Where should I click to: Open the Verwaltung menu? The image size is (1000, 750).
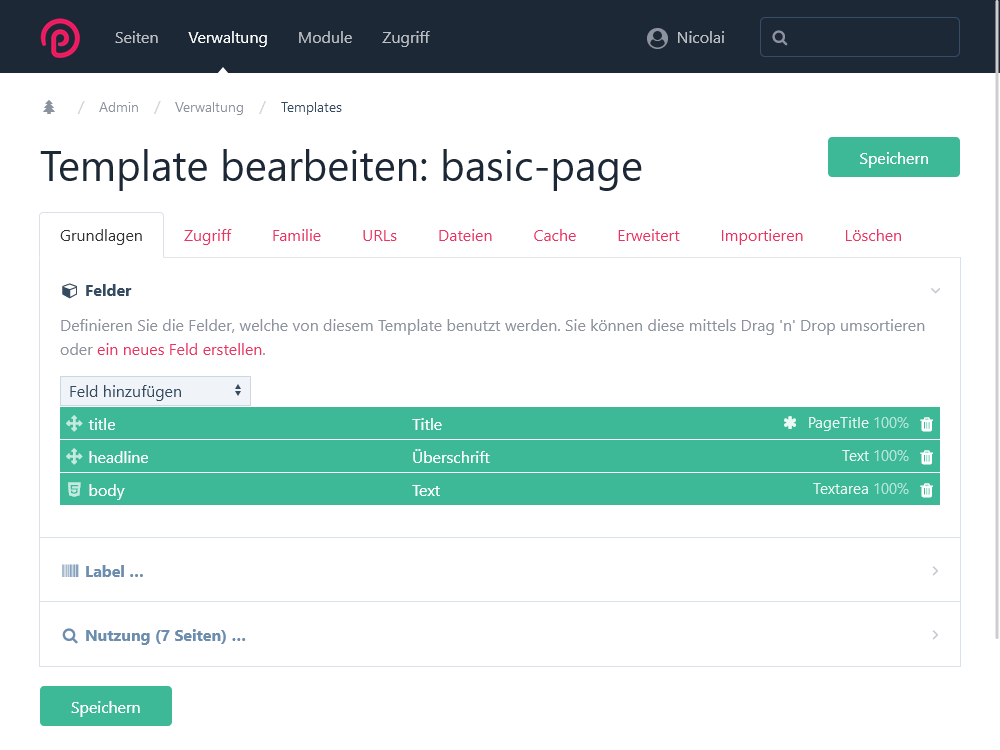[228, 38]
